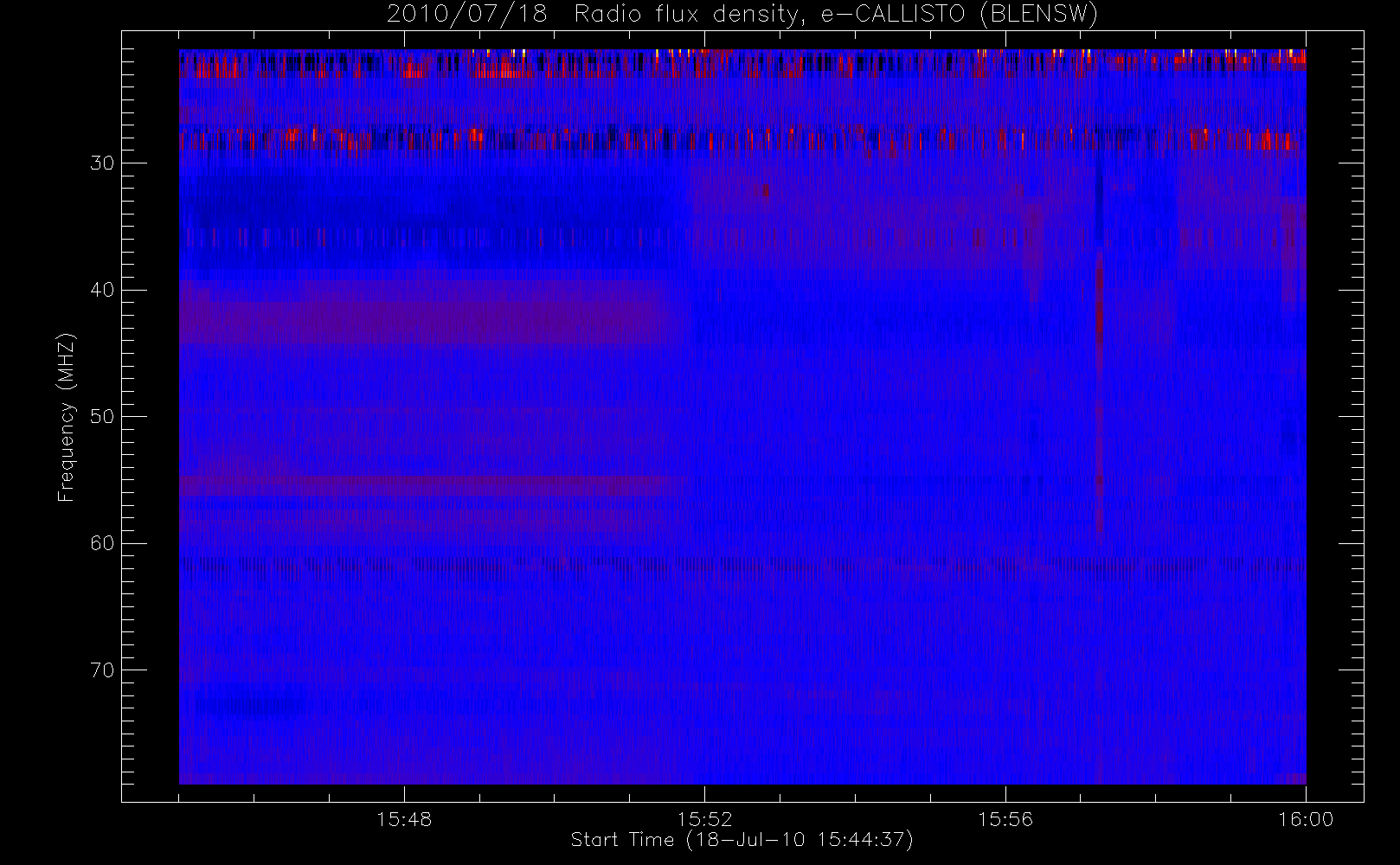Click the 15:52 time tick label
The width and height of the screenshot is (1400, 865).
[x=704, y=819]
